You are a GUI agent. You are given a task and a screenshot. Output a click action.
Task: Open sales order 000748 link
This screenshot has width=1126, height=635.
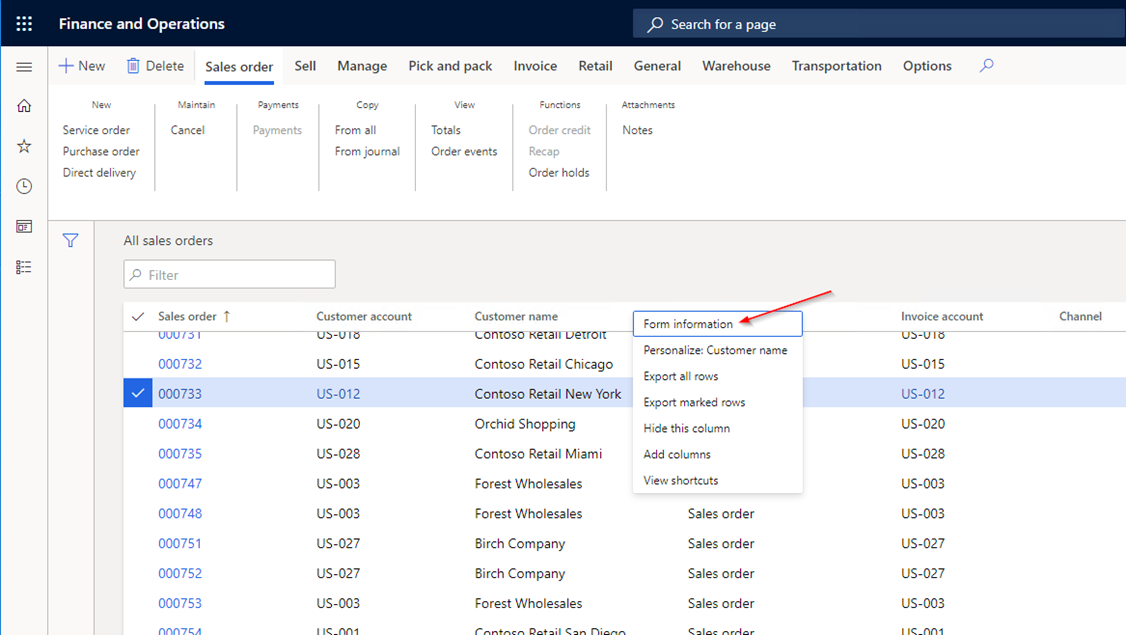pos(180,514)
